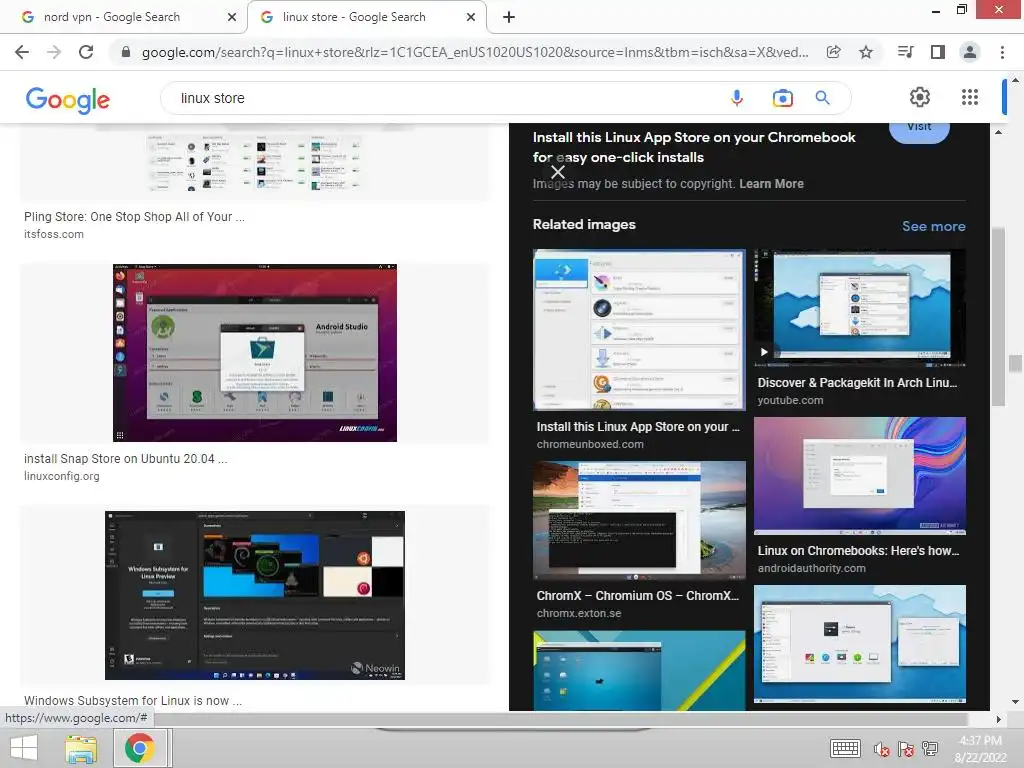Open the Pling Store thumbnail image

click(x=255, y=161)
